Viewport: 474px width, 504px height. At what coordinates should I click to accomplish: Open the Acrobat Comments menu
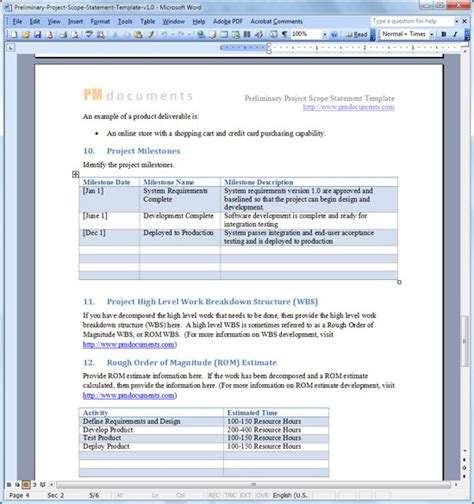[x=277, y=22]
